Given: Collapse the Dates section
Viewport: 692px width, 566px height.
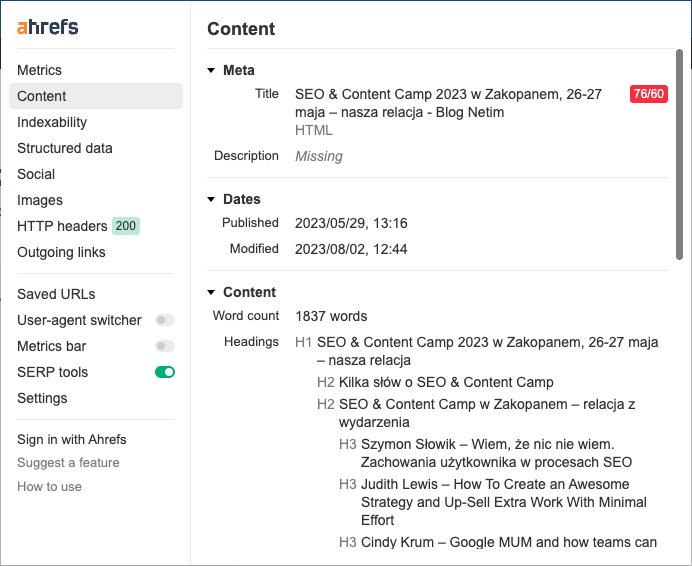Looking at the screenshot, I should click(211, 200).
